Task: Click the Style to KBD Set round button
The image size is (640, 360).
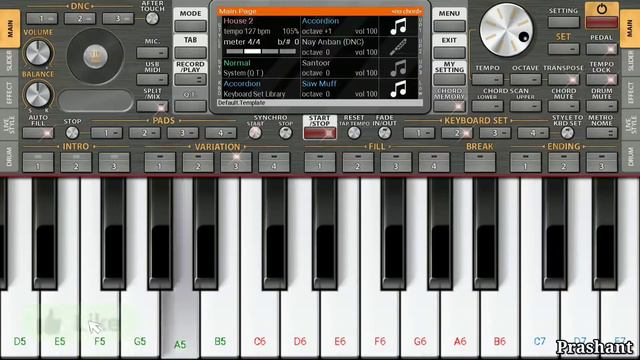Action: (567, 133)
